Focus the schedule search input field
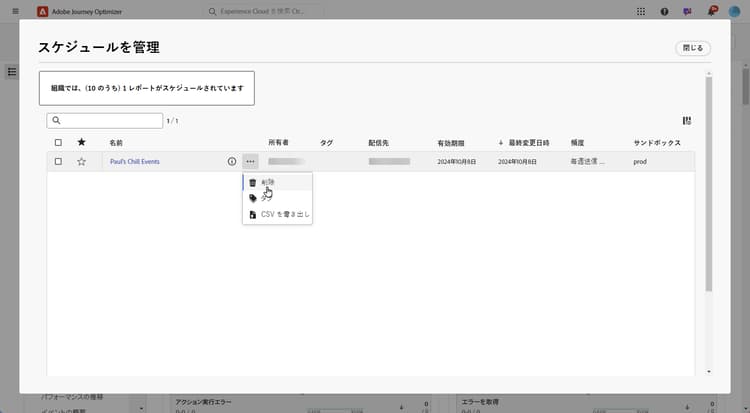The image size is (750, 413). (x=105, y=121)
